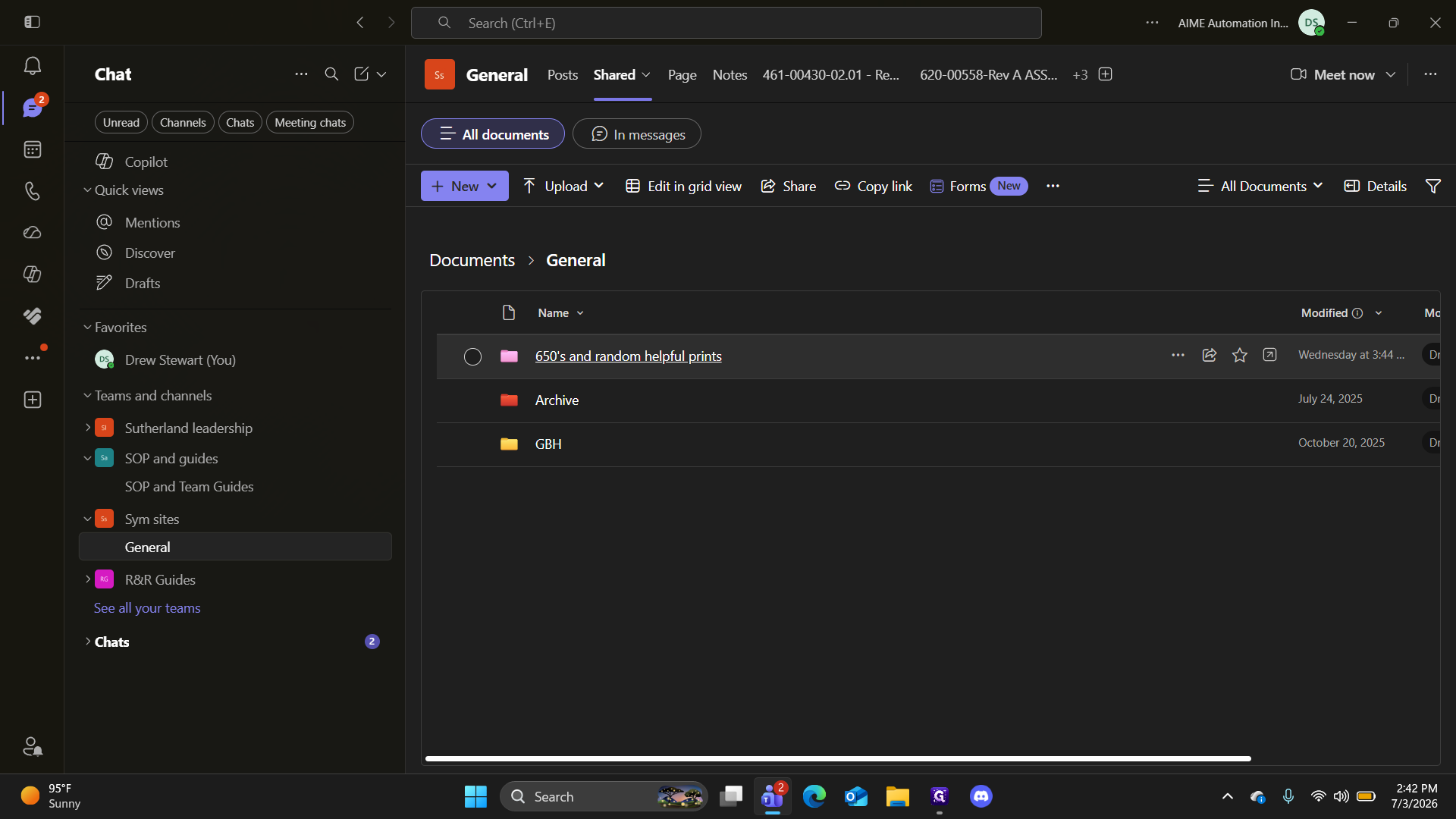Open the 650's and random helpful prints folder
Viewport: 1456px width, 819px height.
coord(629,356)
